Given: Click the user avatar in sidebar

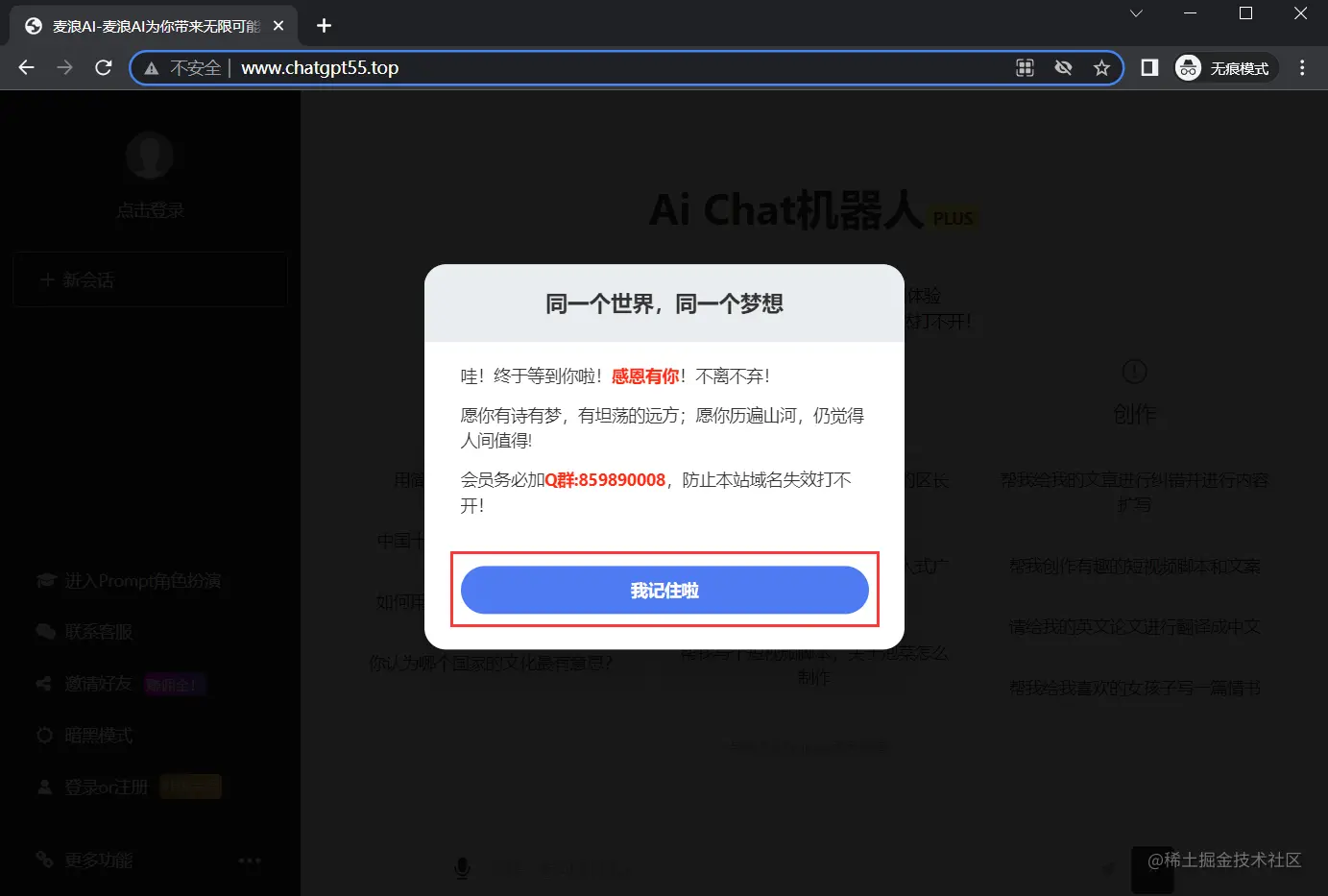Looking at the screenshot, I should (x=150, y=156).
